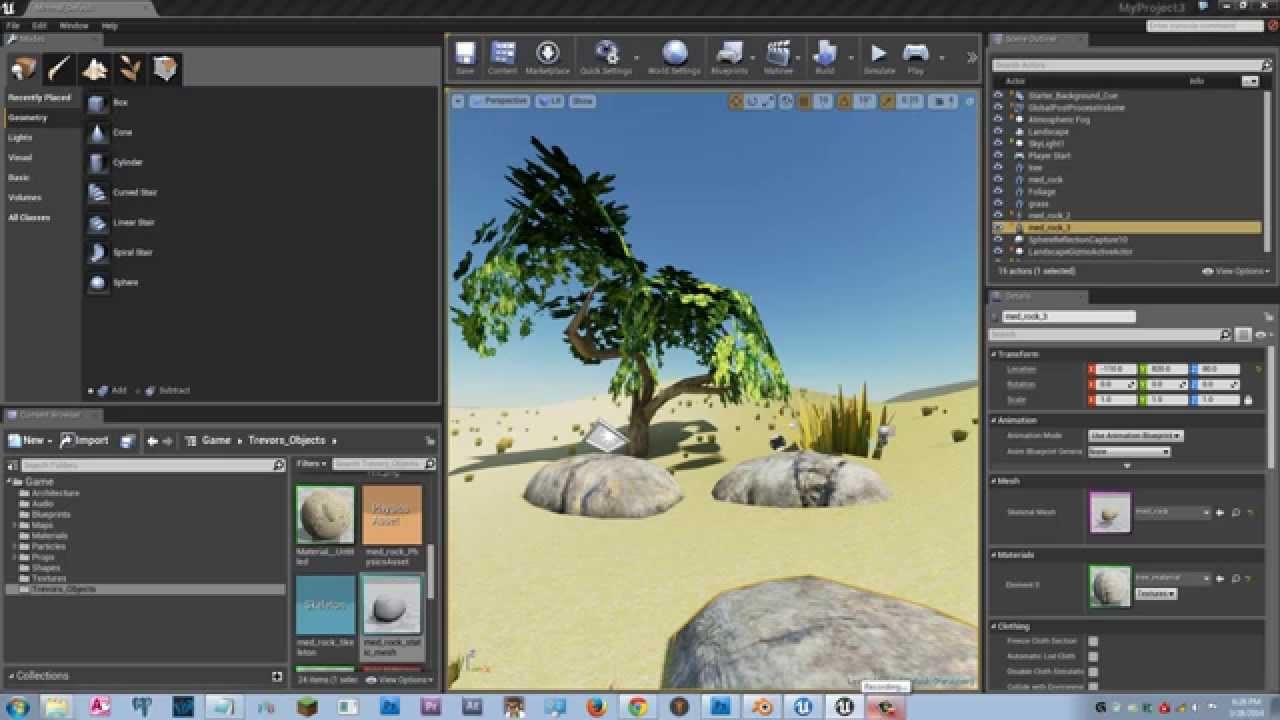The width and height of the screenshot is (1280, 720).
Task: Select the med_rock_3 actor in Scene Outliner
Action: pos(1060,227)
